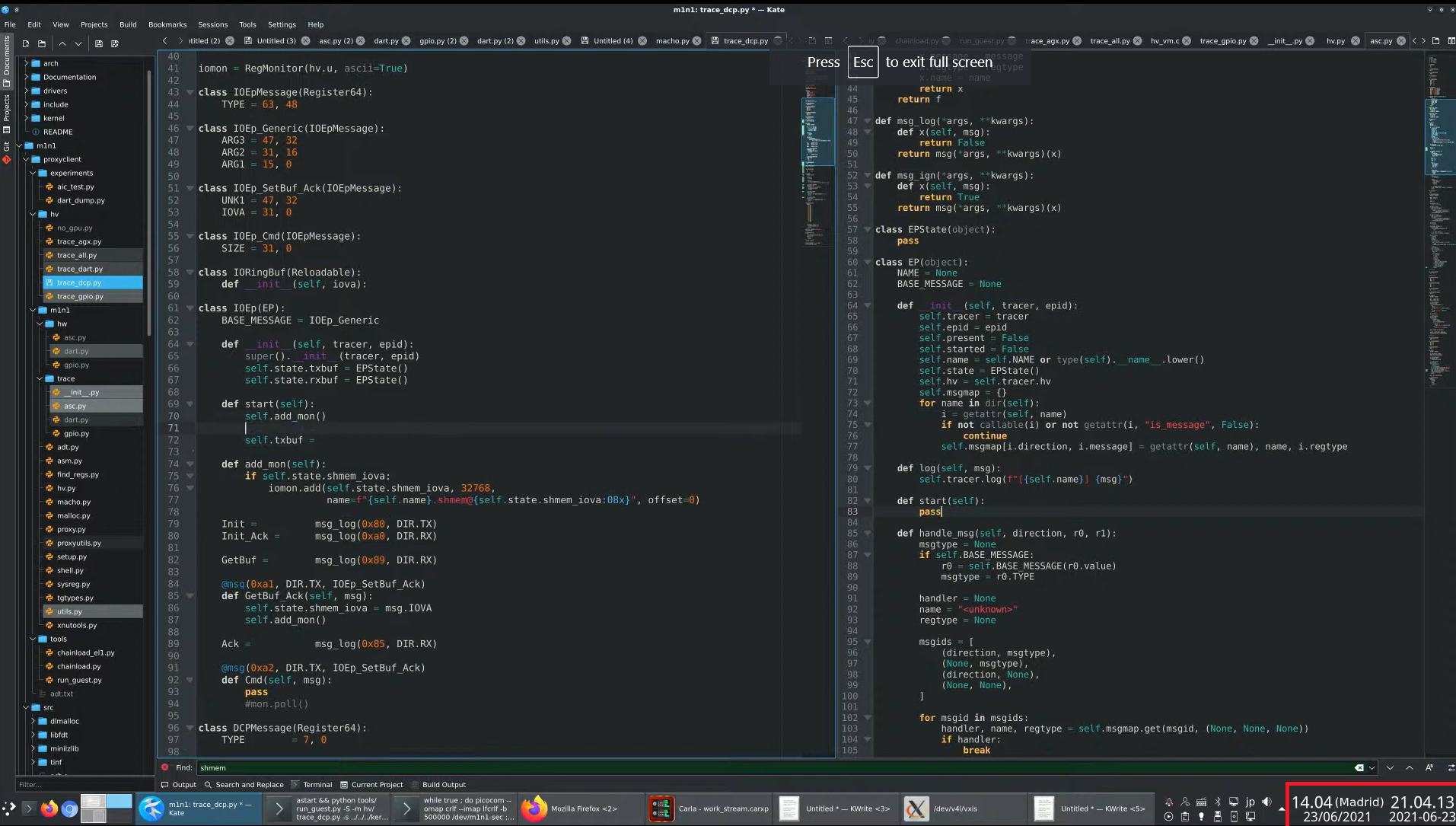Image resolution: width=1456 pixels, height=826 pixels.
Task: Click the volume tray icon
Action: point(1266,802)
